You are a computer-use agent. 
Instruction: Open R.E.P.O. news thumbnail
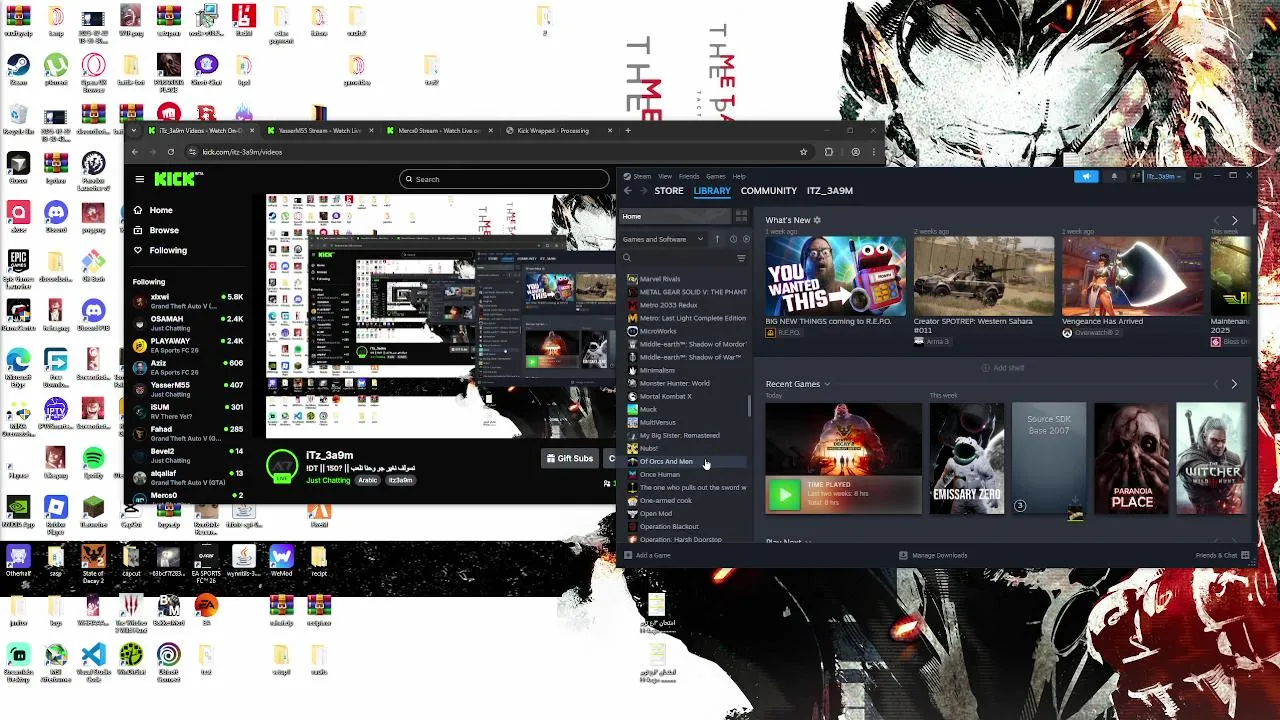pos(836,276)
